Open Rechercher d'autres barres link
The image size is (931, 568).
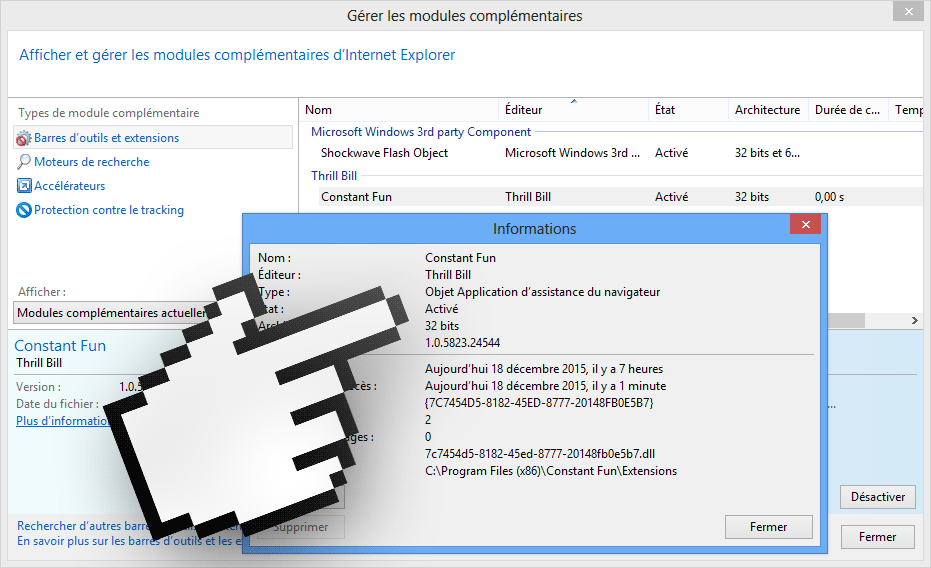pyautogui.click(x=83, y=526)
